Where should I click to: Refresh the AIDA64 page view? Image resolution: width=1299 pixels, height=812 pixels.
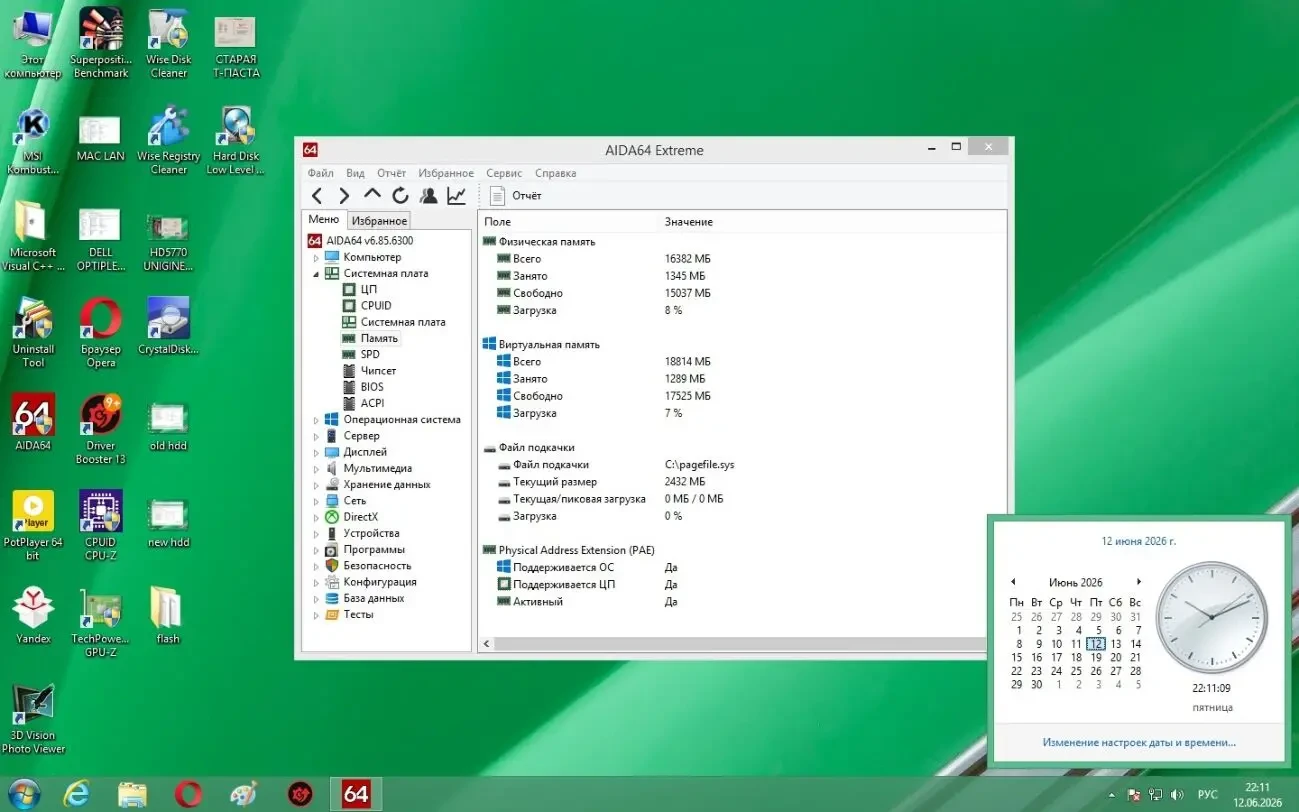(x=400, y=196)
